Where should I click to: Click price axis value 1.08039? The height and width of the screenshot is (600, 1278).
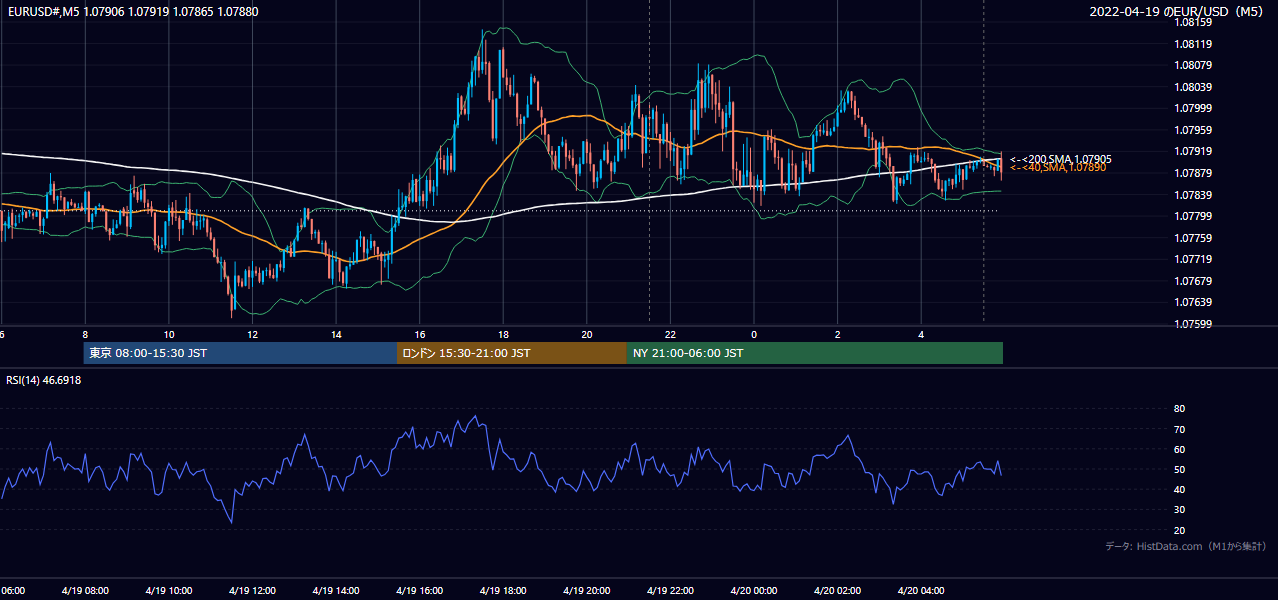(1193, 87)
